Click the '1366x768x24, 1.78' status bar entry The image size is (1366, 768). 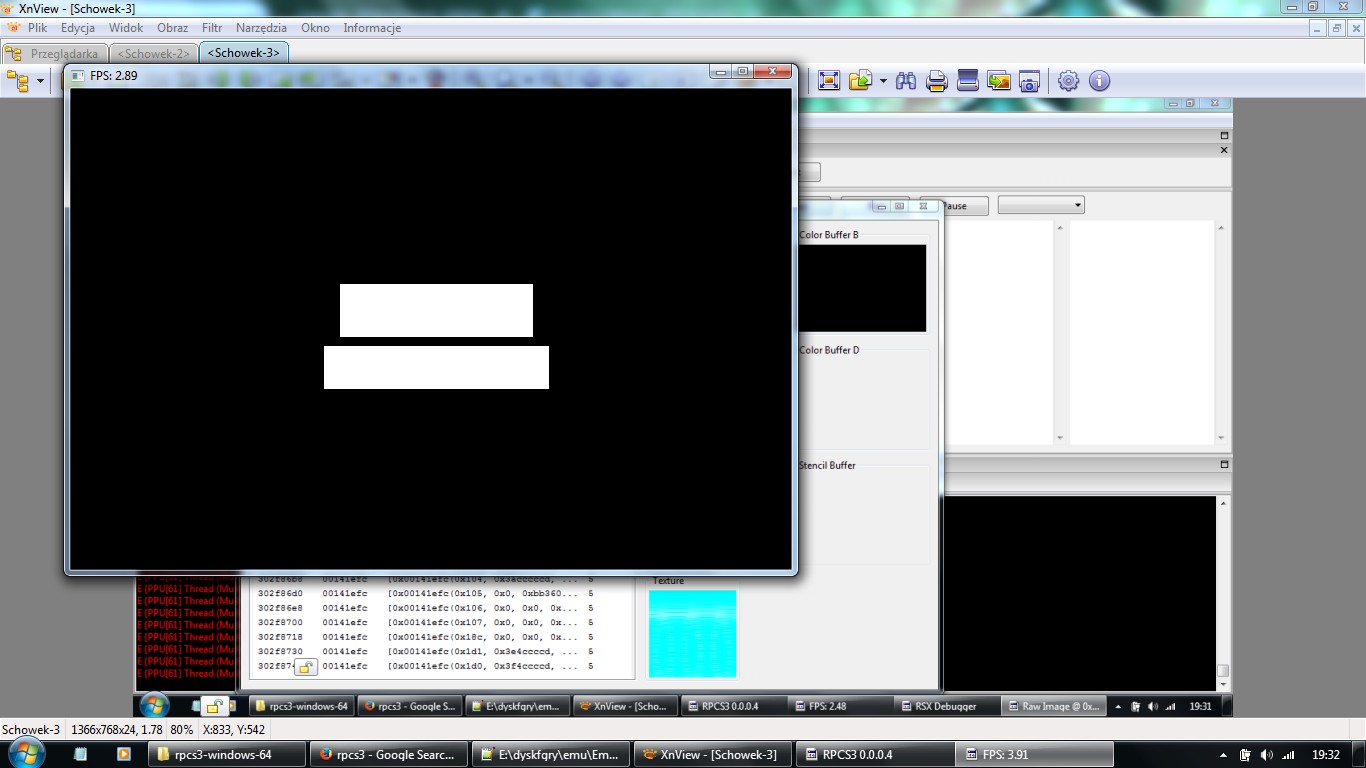click(117, 730)
